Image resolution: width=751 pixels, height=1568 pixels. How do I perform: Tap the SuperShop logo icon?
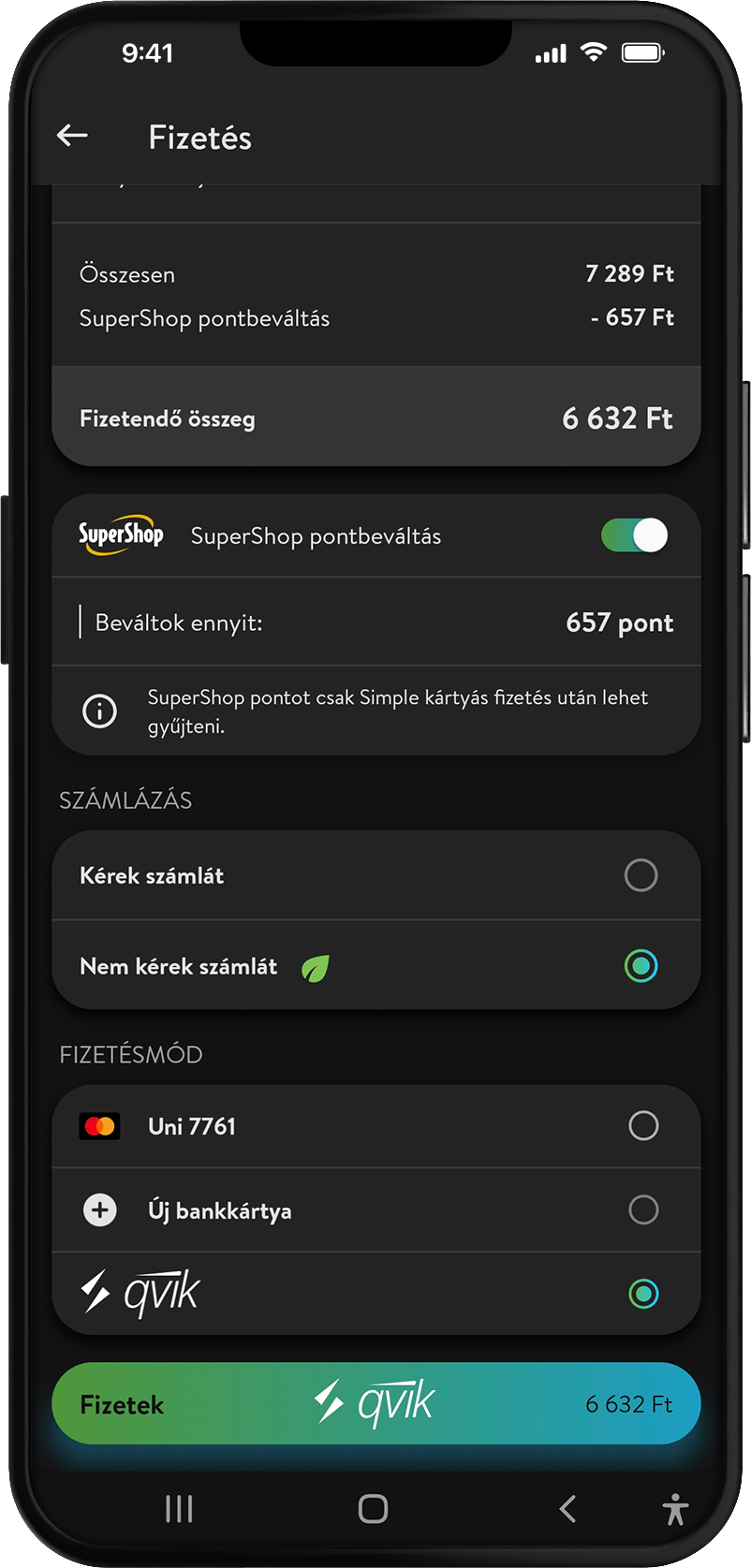click(x=121, y=535)
